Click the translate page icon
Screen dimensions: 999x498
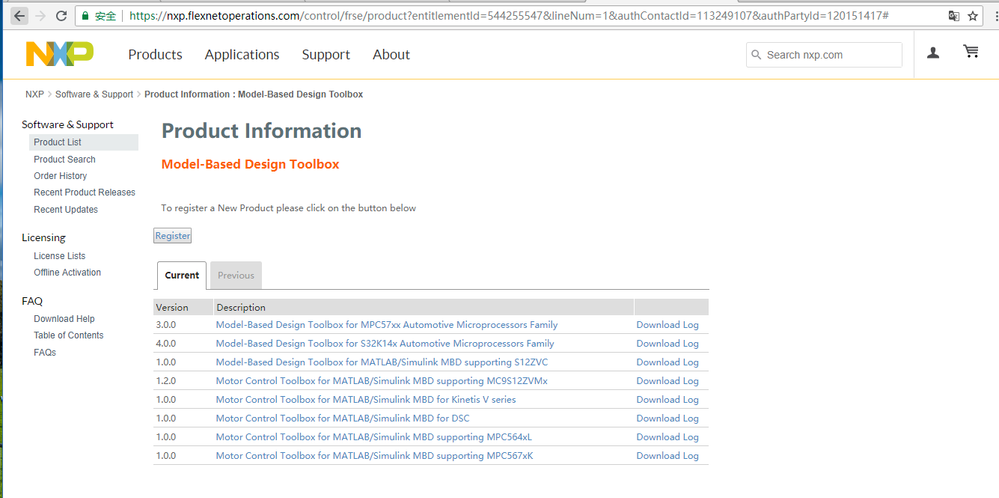(954, 16)
